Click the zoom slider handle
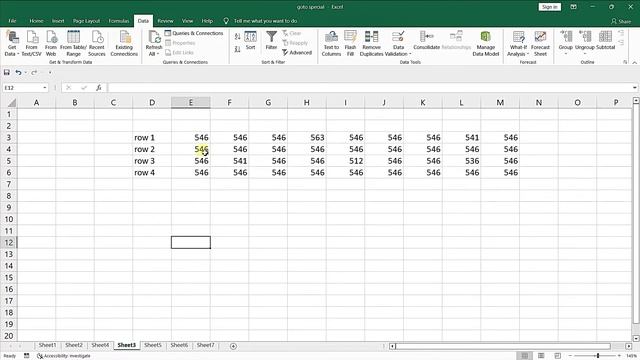Image resolution: width=640 pixels, height=360 pixels. (x=598, y=356)
